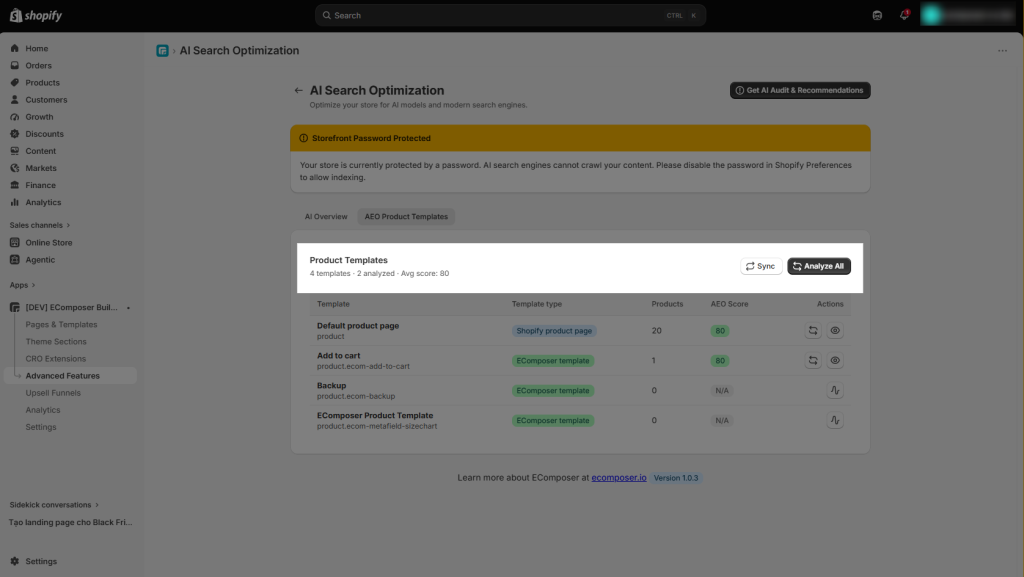Screen dimensions: 1024x577
Task: Click Shopify product page badge
Action: [x=554, y=331]
